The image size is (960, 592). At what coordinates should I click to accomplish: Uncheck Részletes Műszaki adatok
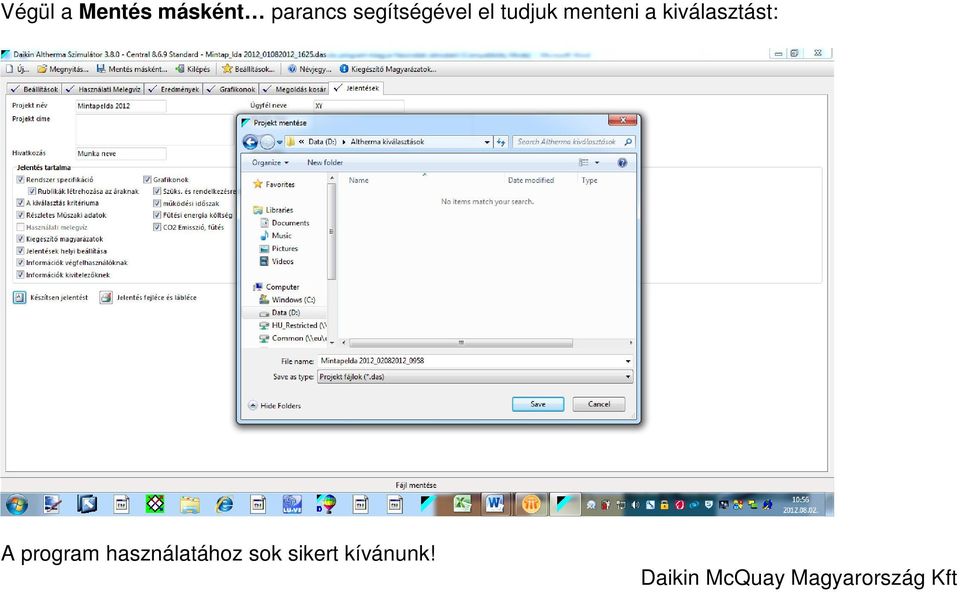[20, 215]
